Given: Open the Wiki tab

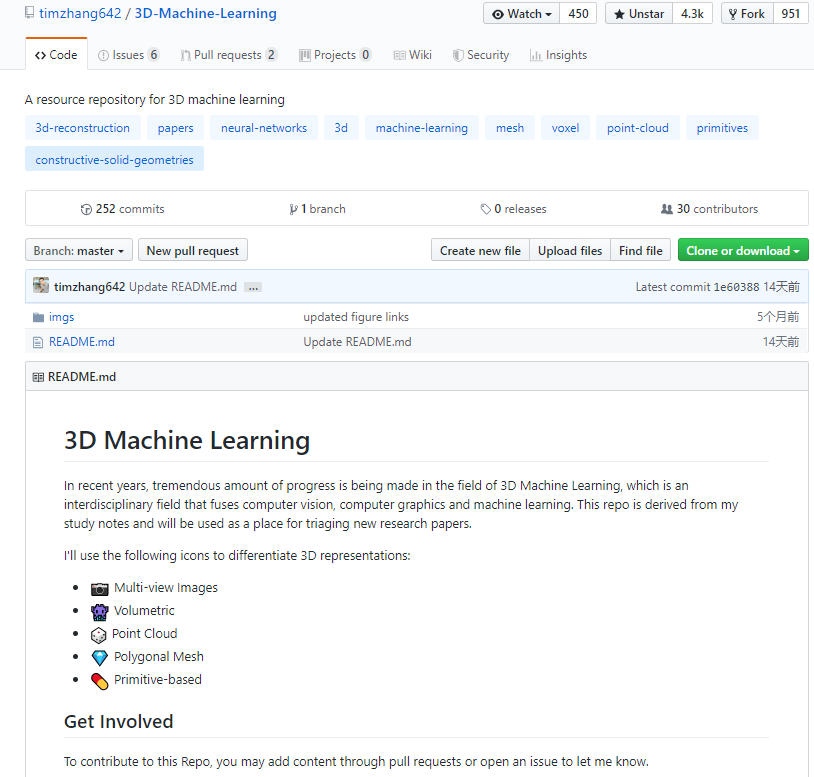Looking at the screenshot, I should point(413,55).
